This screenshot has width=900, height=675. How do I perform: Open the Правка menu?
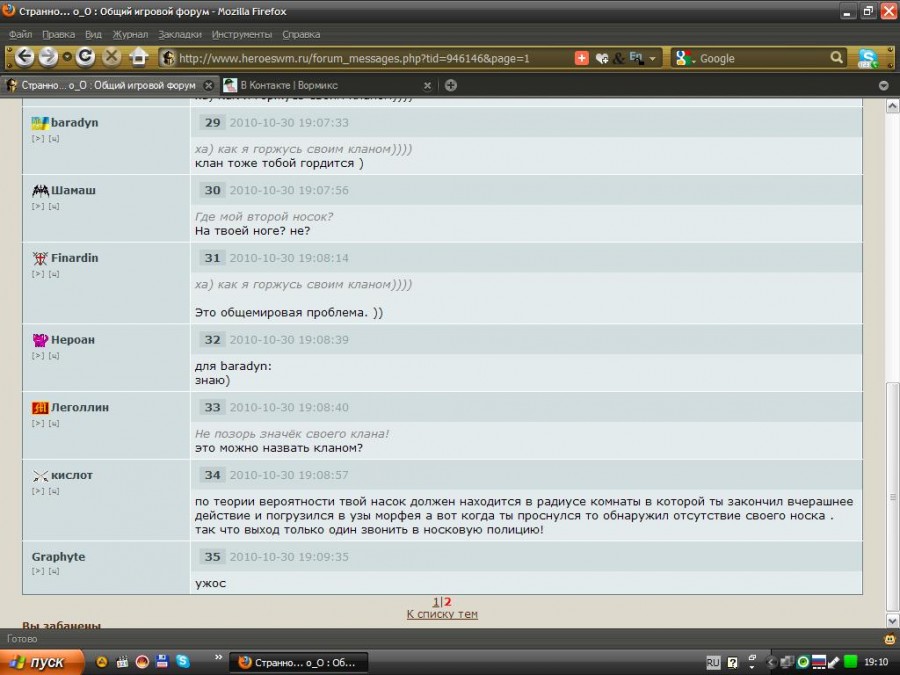click(59, 34)
